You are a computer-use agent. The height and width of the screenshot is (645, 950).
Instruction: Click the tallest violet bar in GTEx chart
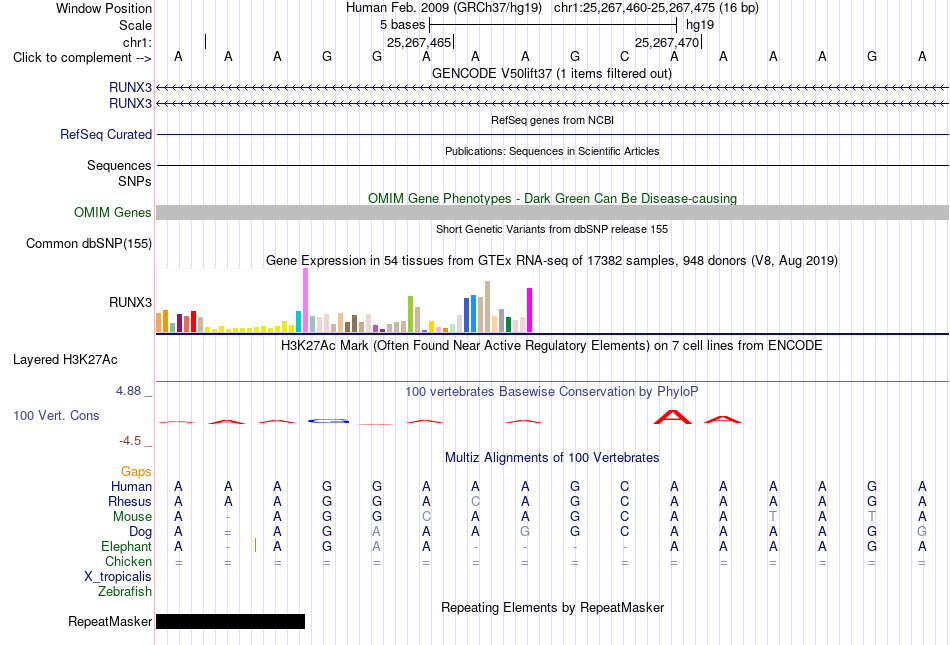coord(305,300)
